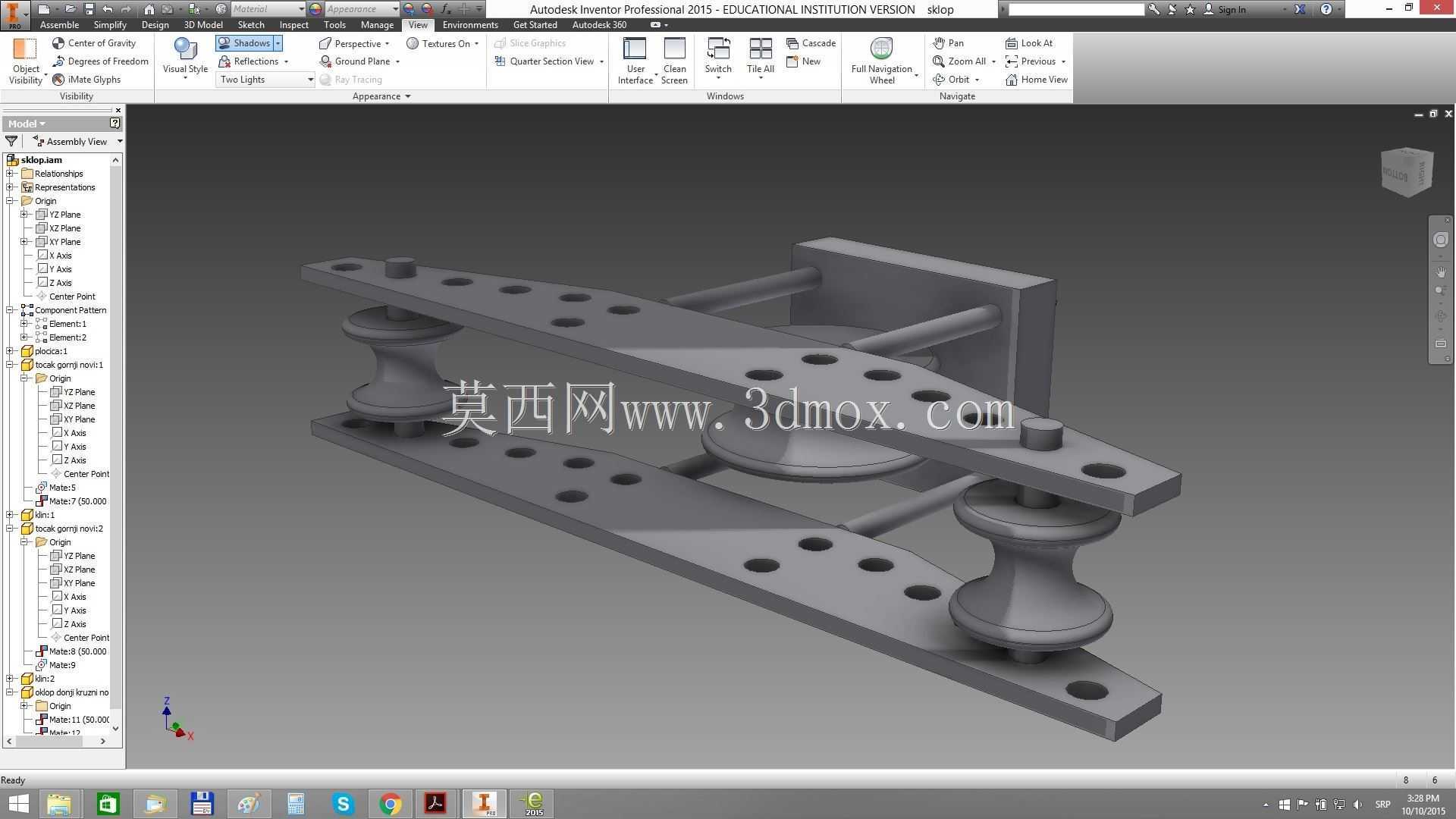Image resolution: width=1456 pixels, height=819 pixels.
Task: Toggle Shadows on the model
Action: point(244,43)
